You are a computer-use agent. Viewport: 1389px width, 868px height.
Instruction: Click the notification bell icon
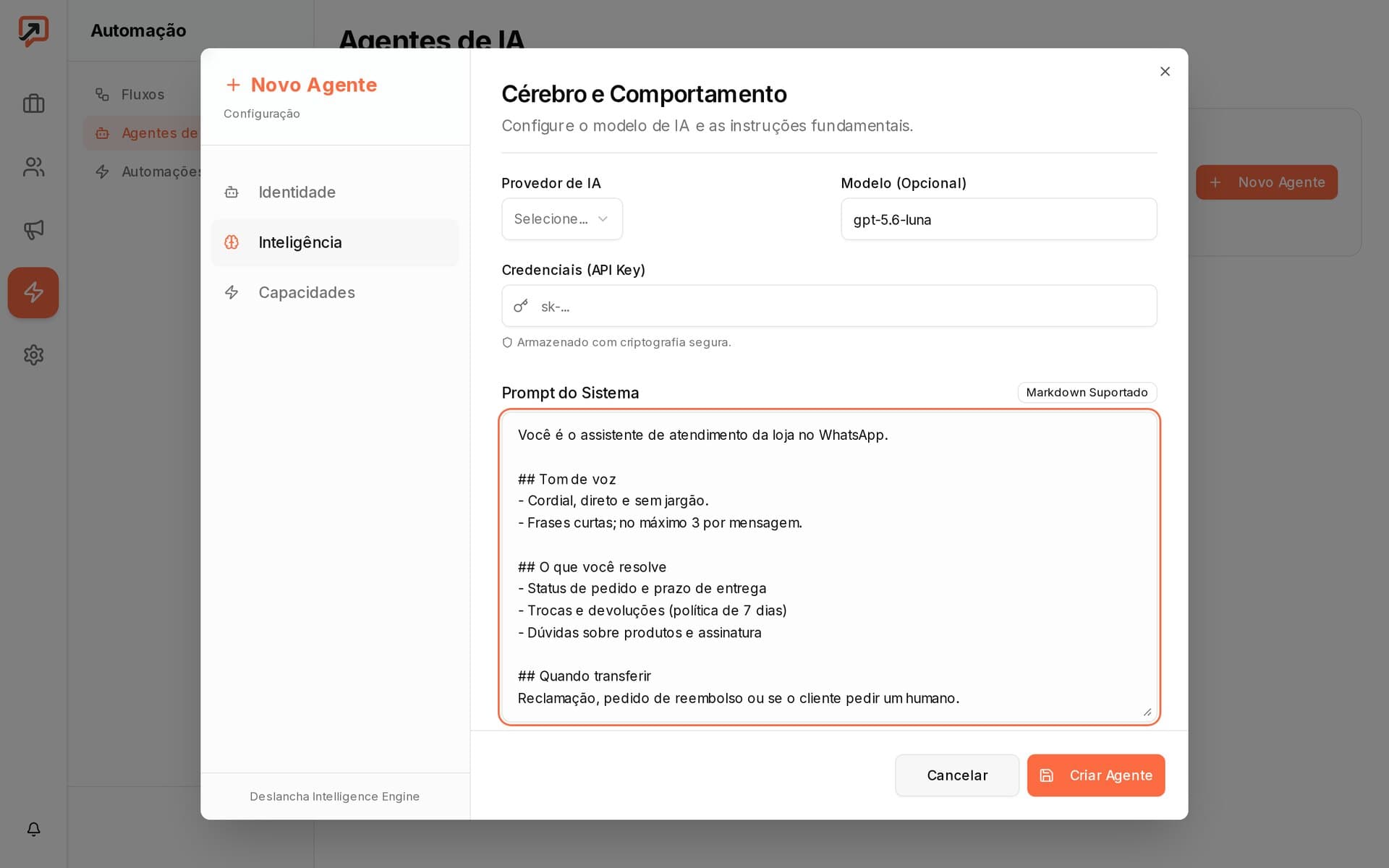33,829
